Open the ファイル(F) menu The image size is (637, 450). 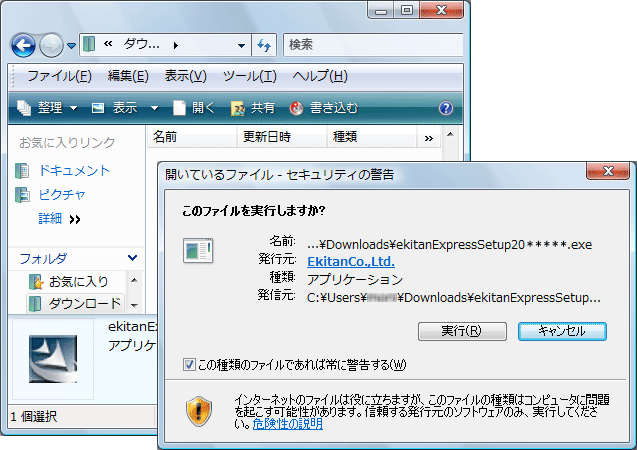click(x=59, y=76)
